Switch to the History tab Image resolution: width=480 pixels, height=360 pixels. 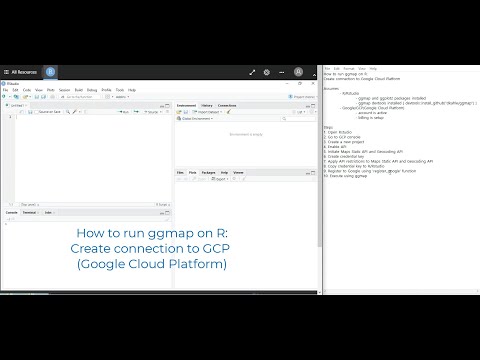coord(207,105)
